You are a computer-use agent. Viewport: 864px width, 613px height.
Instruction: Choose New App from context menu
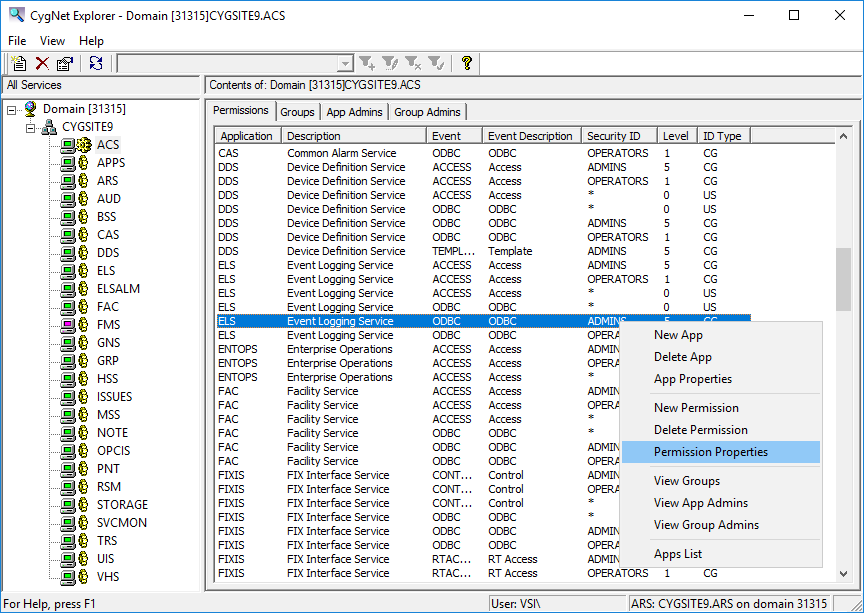pos(721,335)
